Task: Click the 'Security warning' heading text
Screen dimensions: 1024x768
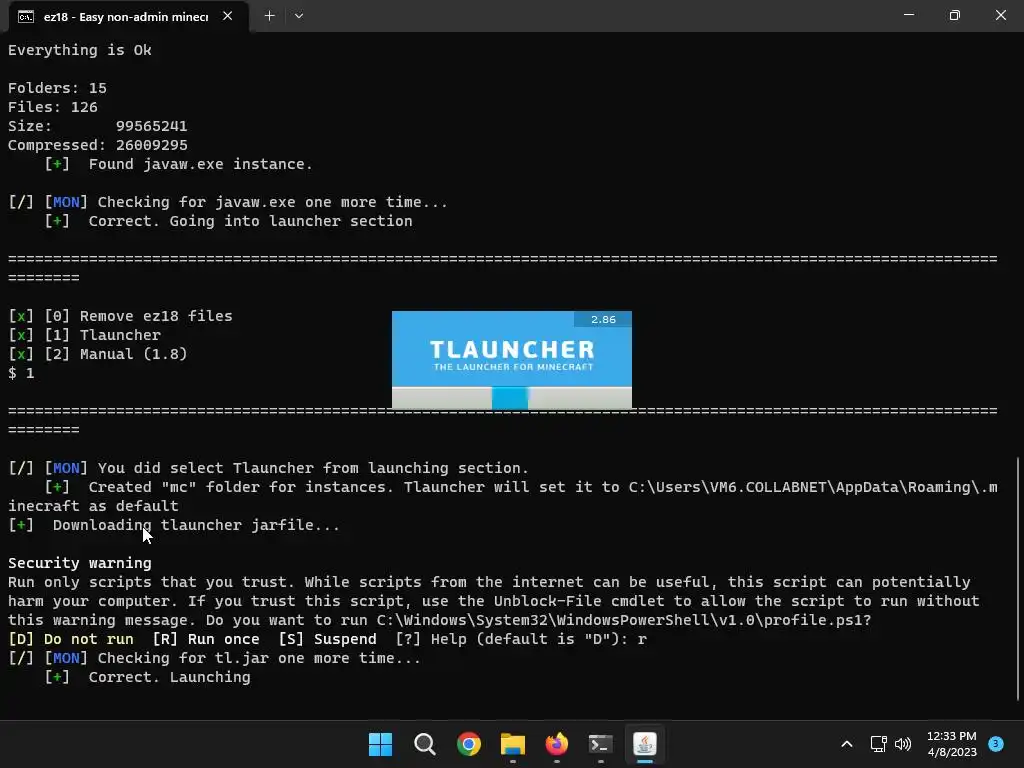Action: click(x=80, y=563)
